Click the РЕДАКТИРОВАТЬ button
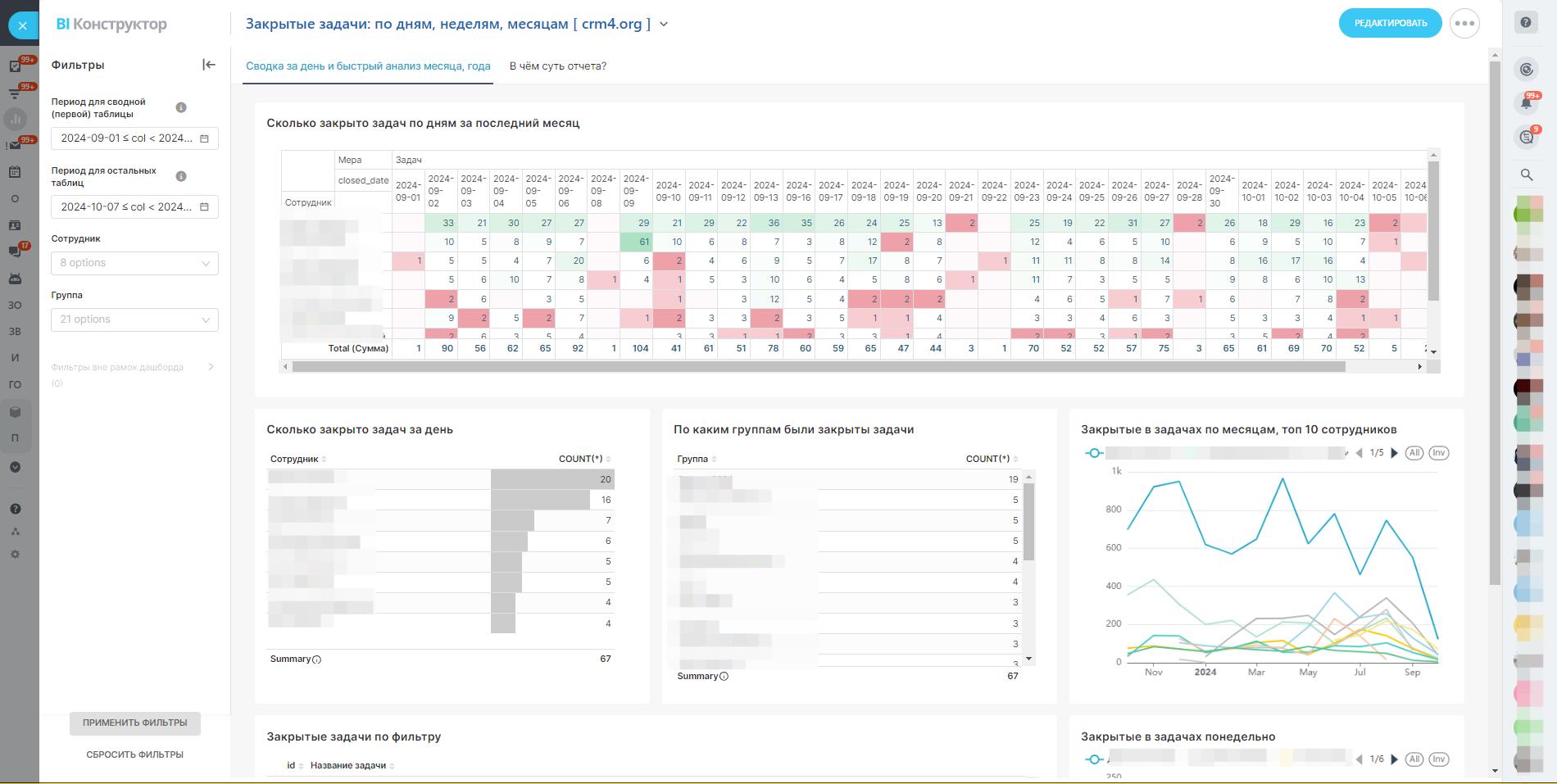This screenshot has width=1557, height=784. 1390,23
